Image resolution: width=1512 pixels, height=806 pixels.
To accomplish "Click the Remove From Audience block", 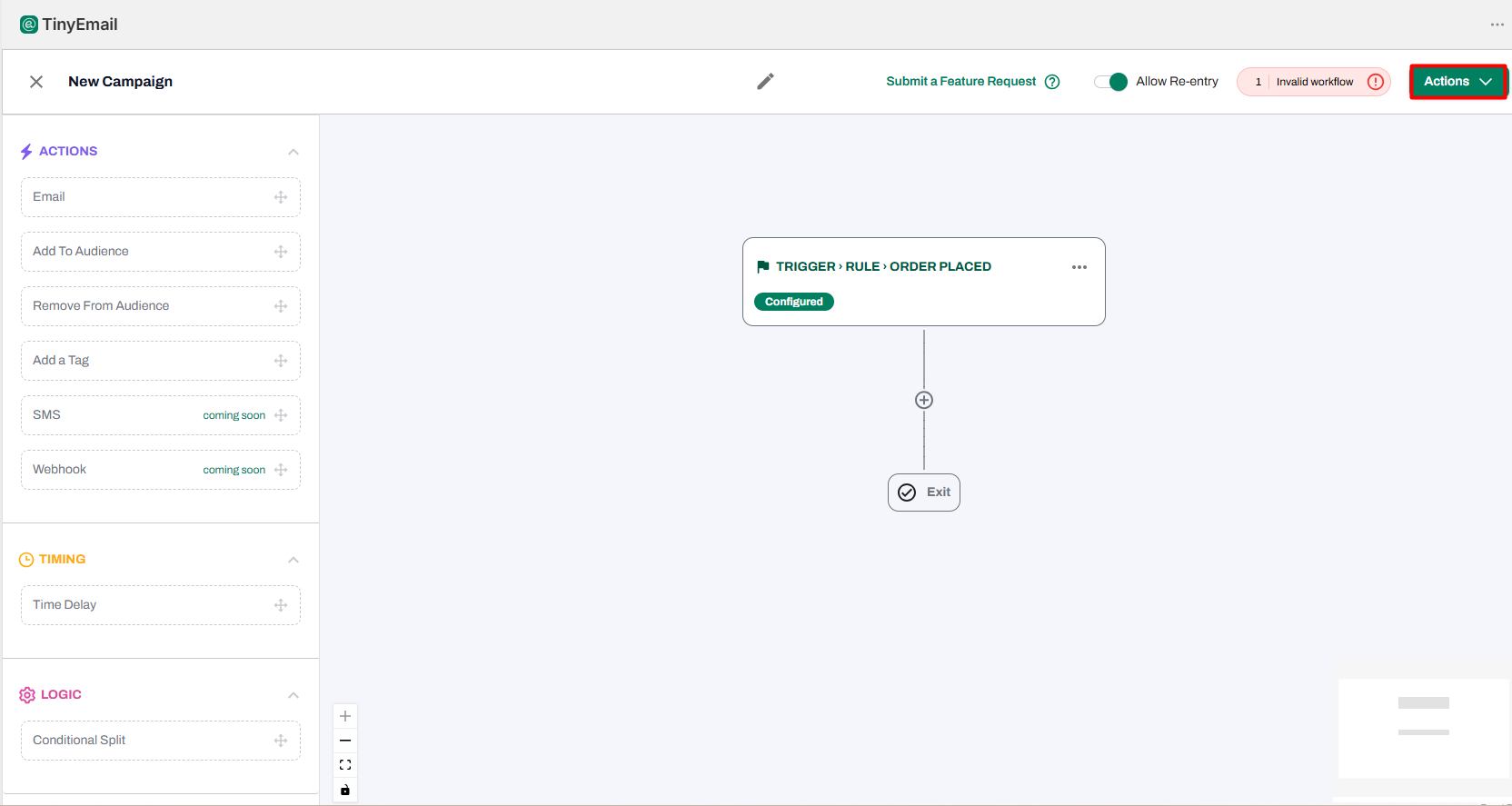I will [161, 306].
